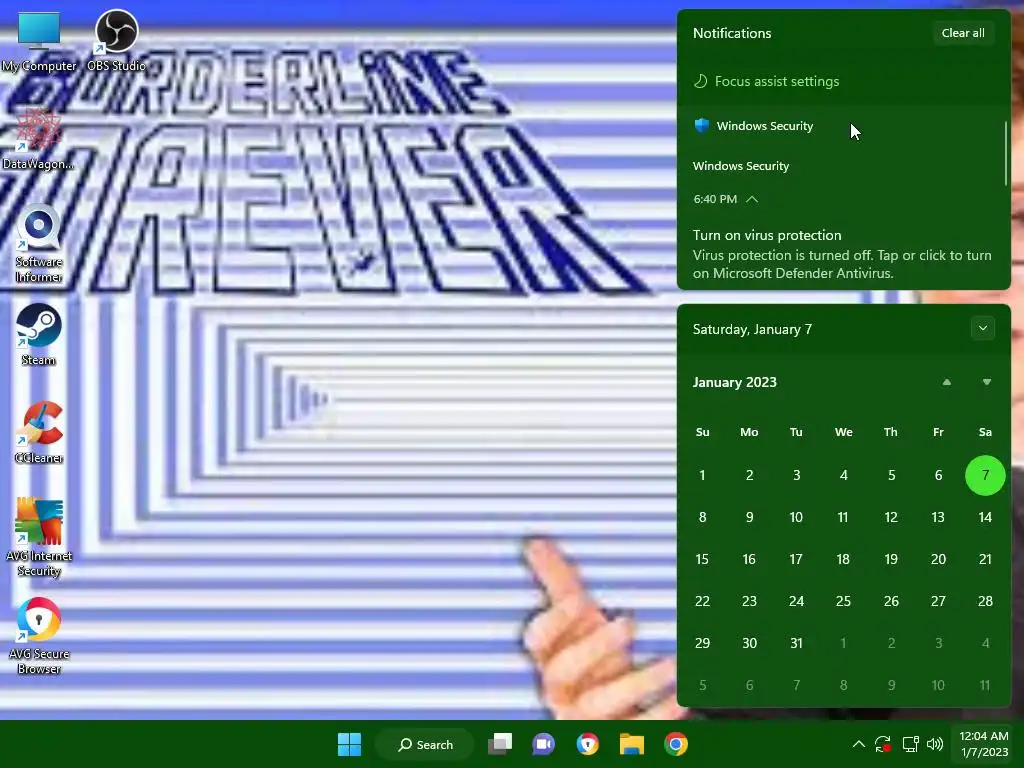1024x768 pixels.
Task: Click the Saturday, January 7 date heading
Action: tap(752, 329)
